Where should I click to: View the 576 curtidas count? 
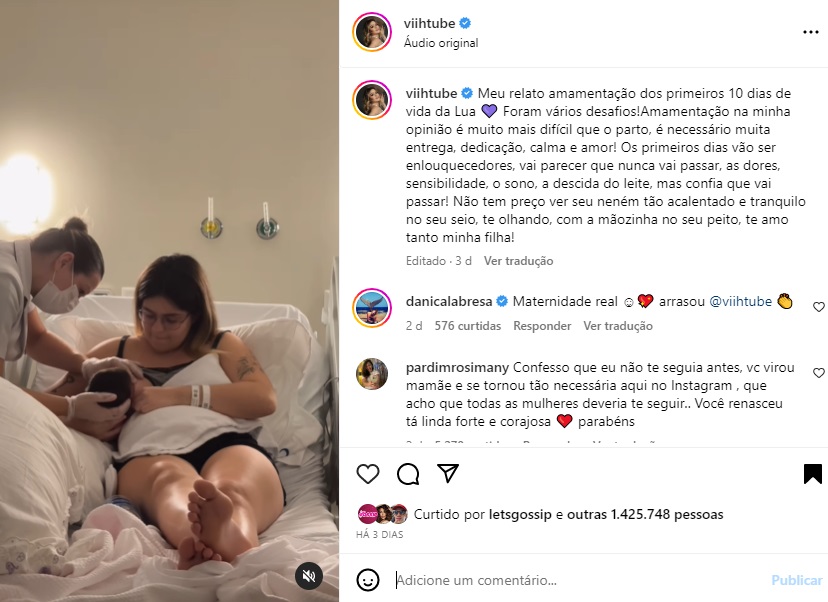[468, 326]
